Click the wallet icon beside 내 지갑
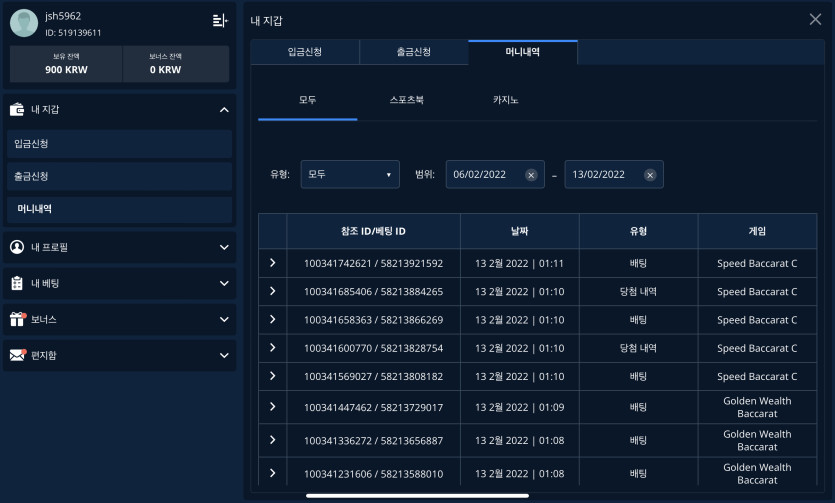Viewport: 835px width, 503px height. click(x=17, y=109)
